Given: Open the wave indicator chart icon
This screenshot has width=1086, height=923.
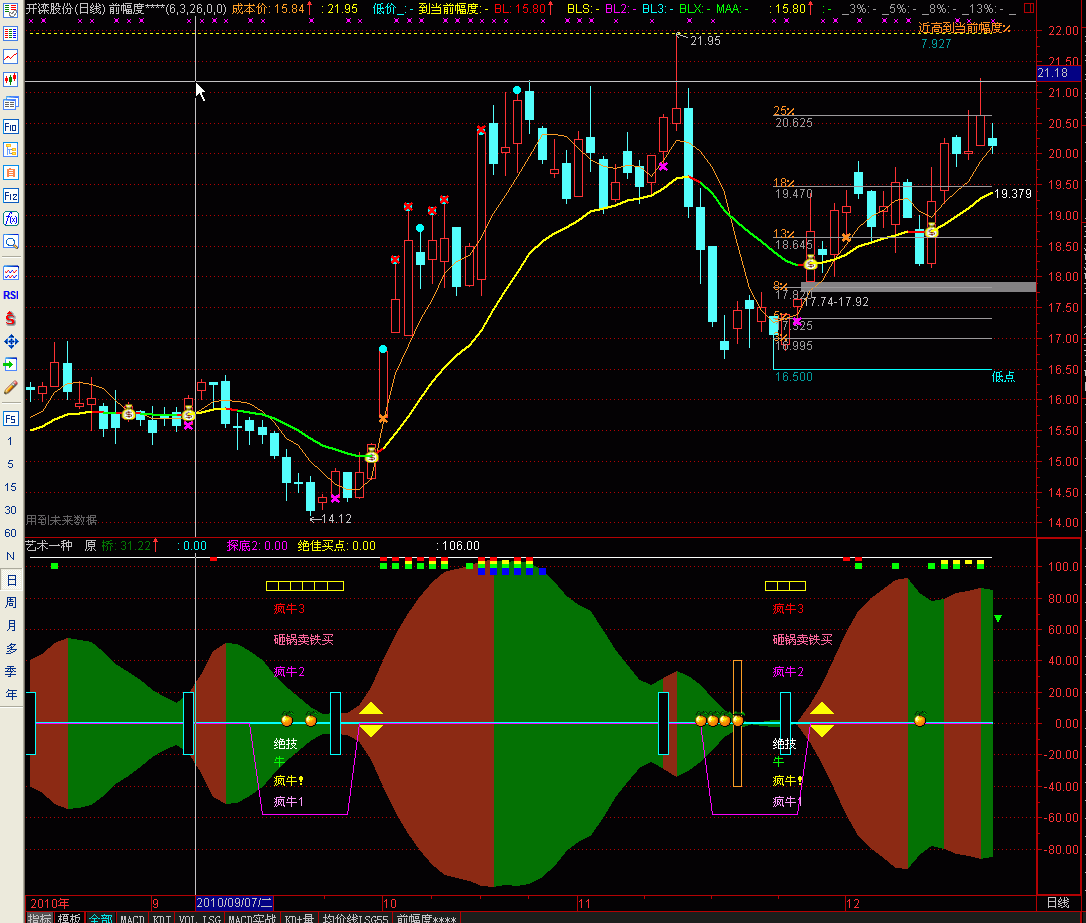Looking at the screenshot, I should 10,273.
